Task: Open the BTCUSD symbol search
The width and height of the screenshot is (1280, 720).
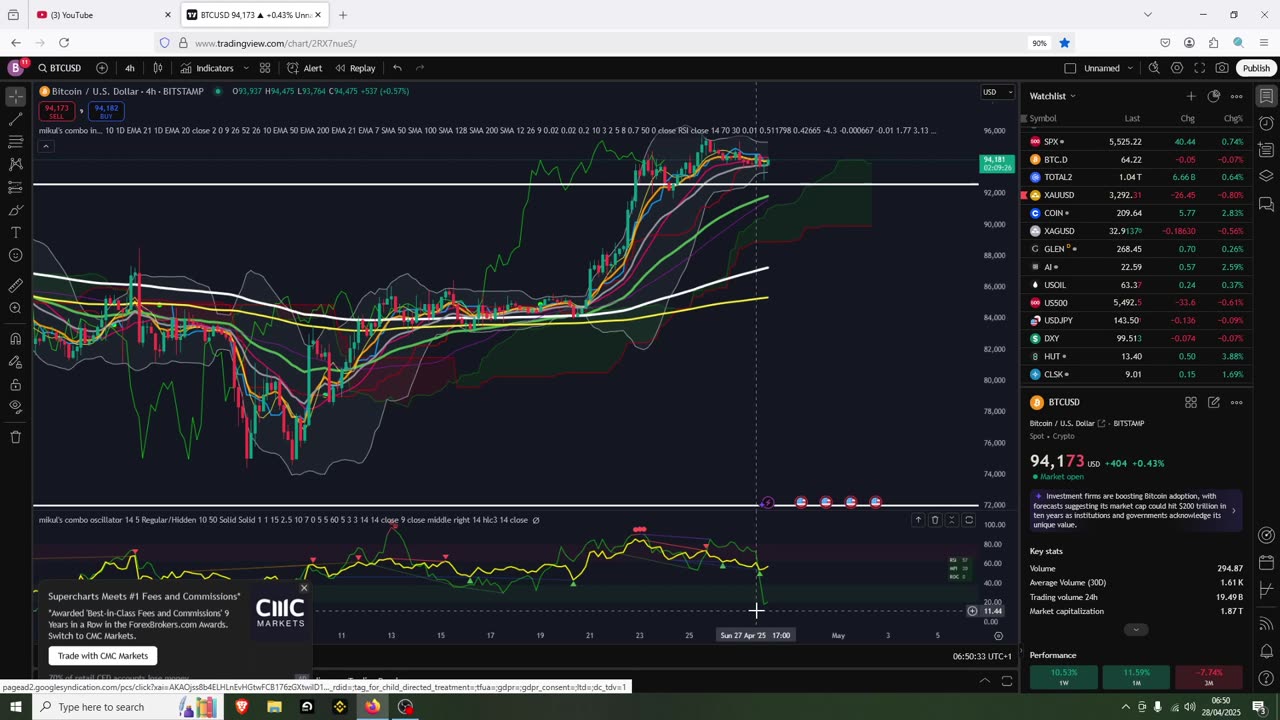Action: coord(60,68)
